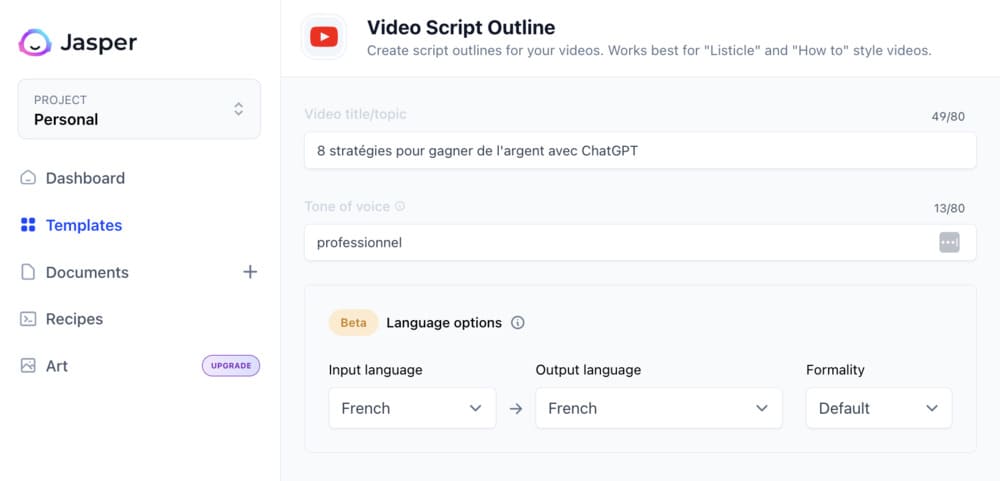Screen dimensions: 1000x481
Task: Open the Art section
Action: coord(56,366)
